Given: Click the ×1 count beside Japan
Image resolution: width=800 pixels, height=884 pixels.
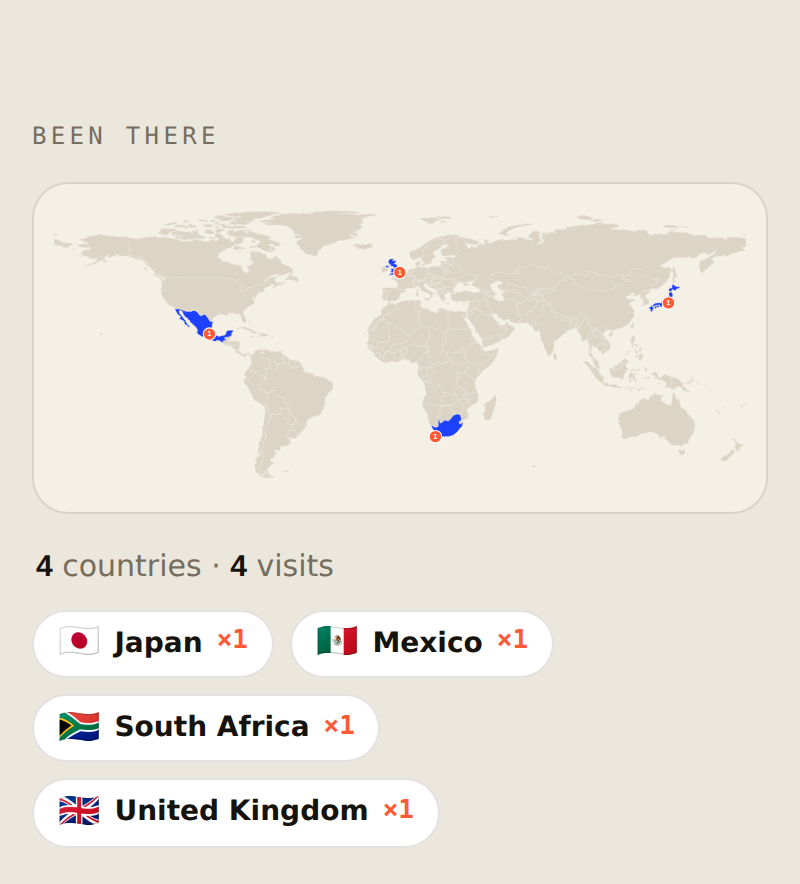Looking at the screenshot, I should [232, 640].
